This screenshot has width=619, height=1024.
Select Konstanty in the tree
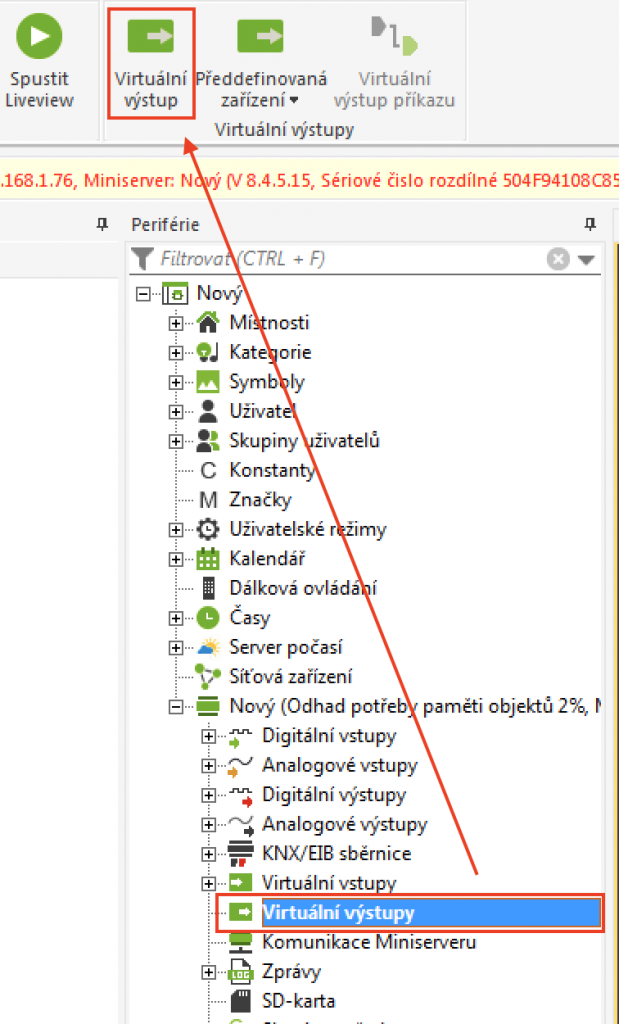coord(271,470)
